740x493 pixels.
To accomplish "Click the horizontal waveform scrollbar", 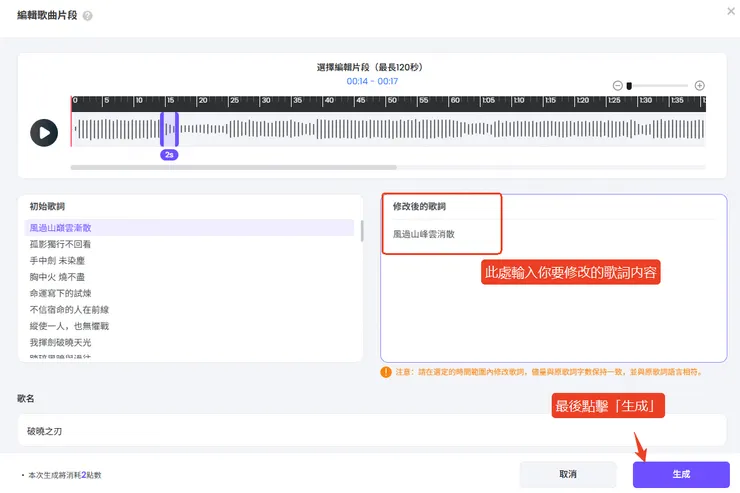I will (x=234, y=167).
